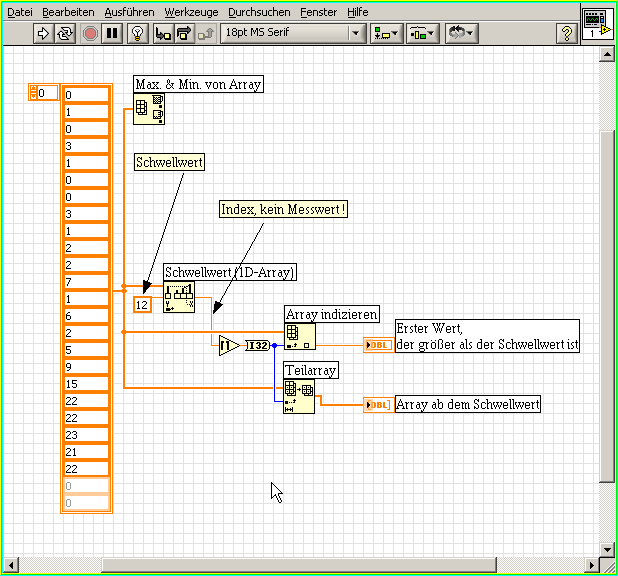Image resolution: width=618 pixels, height=576 pixels.
Task: Open the 18pt MS Serif font dropdown
Action: [293, 33]
